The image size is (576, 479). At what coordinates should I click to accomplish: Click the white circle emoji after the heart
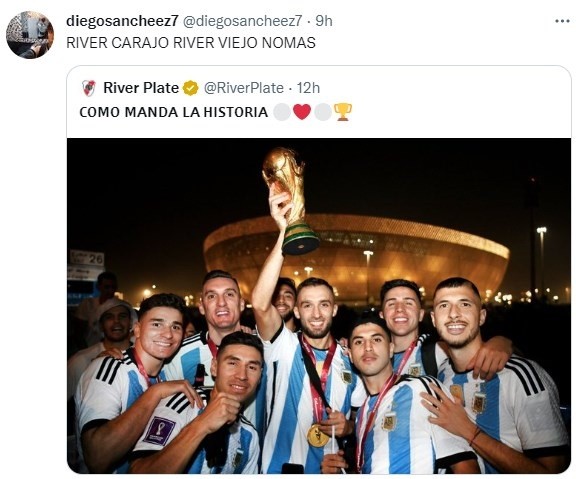[323, 112]
